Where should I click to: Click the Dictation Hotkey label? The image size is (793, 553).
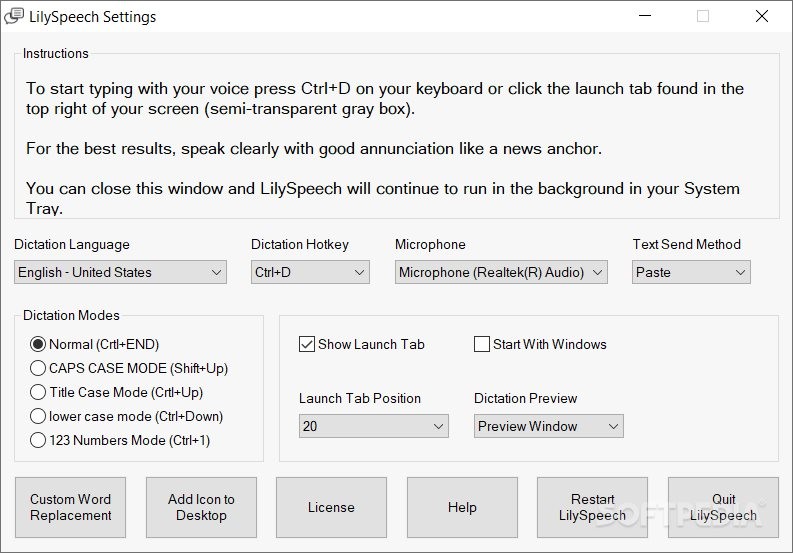[x=300, y=245]
